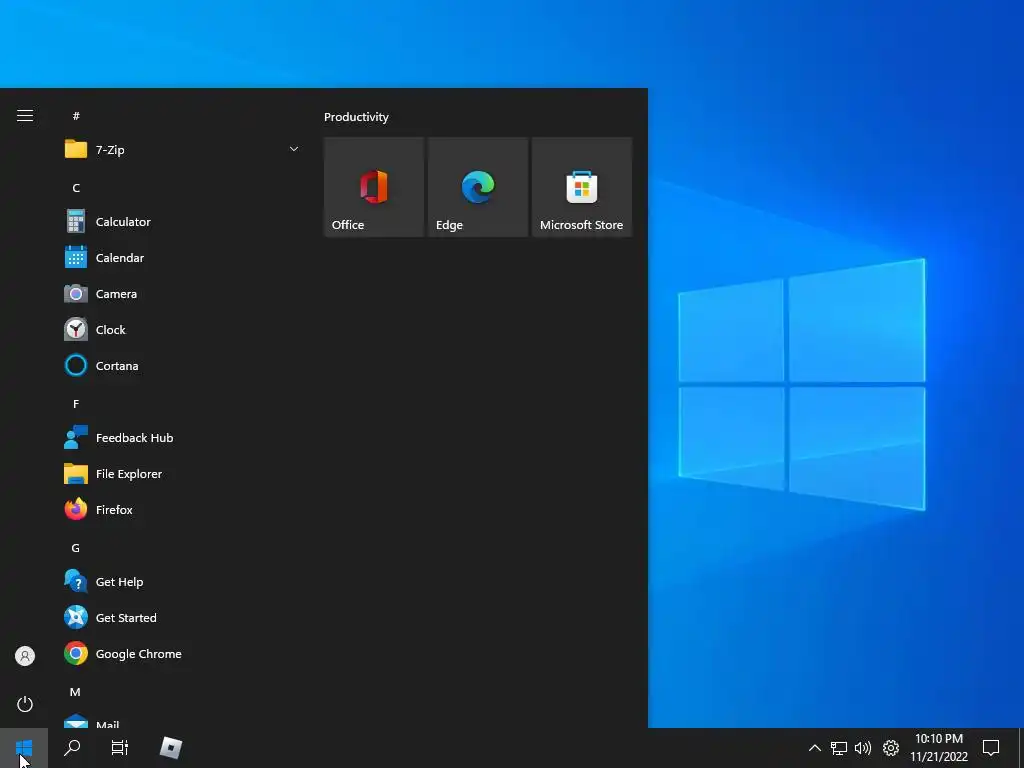1024x768 pixels.
Task: Launch Roblox from the taskbar
Action: click(170, 748)
